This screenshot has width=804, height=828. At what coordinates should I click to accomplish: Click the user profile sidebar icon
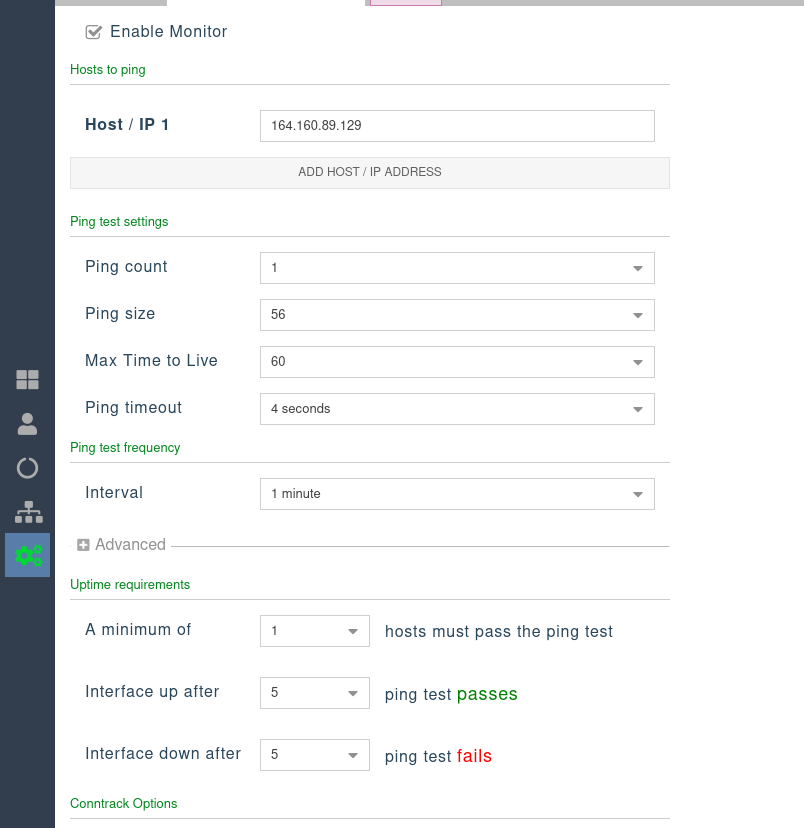(27, 424)
